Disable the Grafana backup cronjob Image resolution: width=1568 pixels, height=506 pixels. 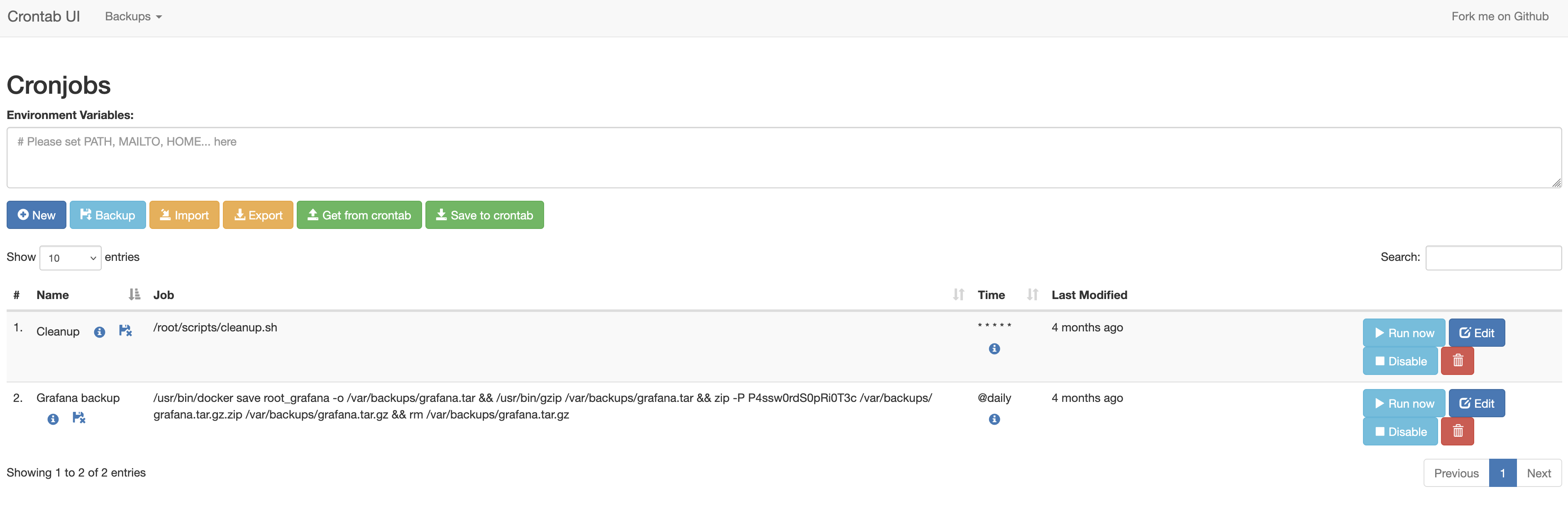click(x=1400, y=432)
